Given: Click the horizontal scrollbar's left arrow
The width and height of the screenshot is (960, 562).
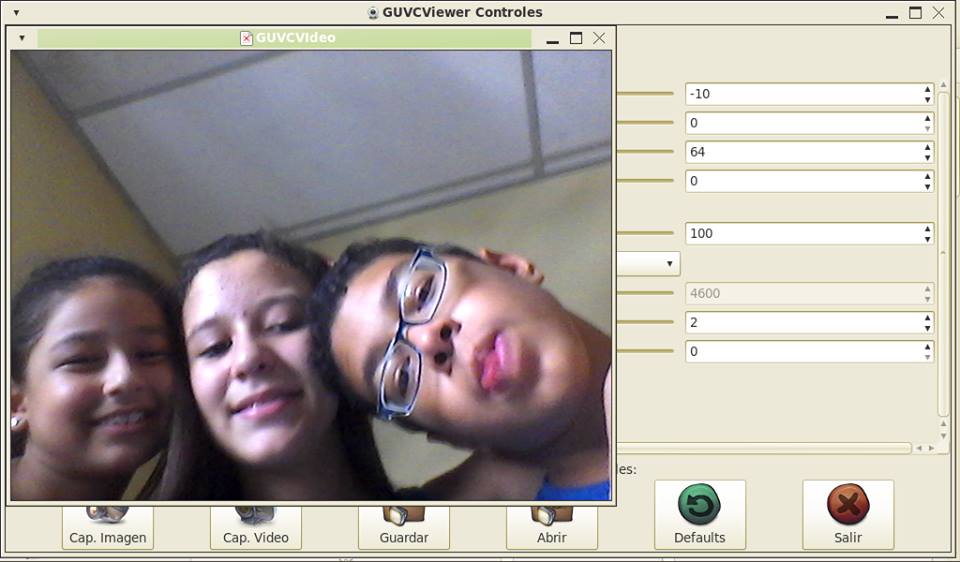Looking at the screenshot, I should pos(918,448).
